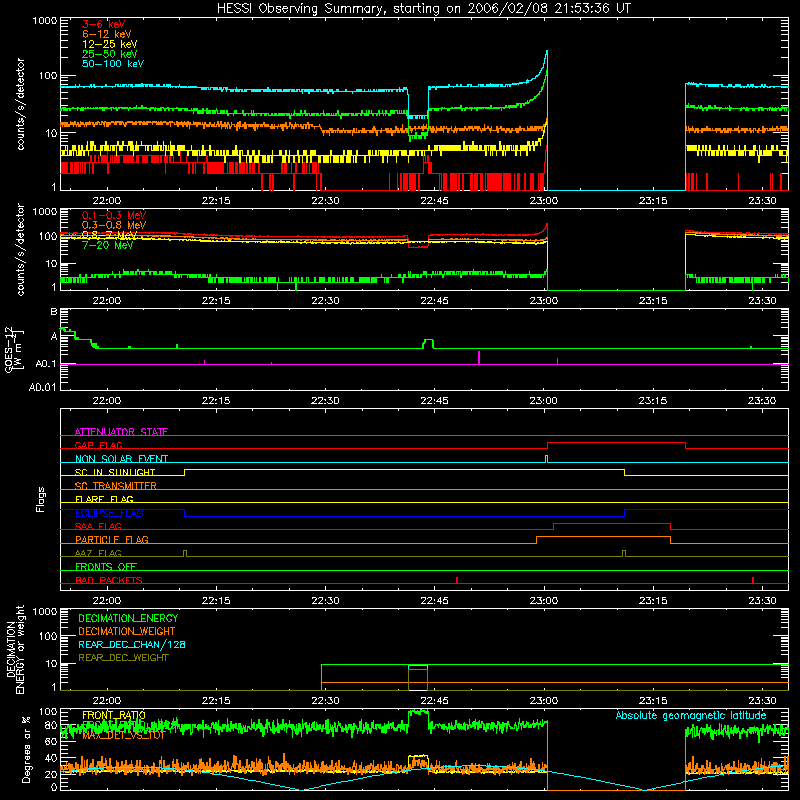The height and width of the screenshot is (800, 800).
Task: Select the red 3-6 keV legend label
Action: pyautogui.click(x=104, y=24)
